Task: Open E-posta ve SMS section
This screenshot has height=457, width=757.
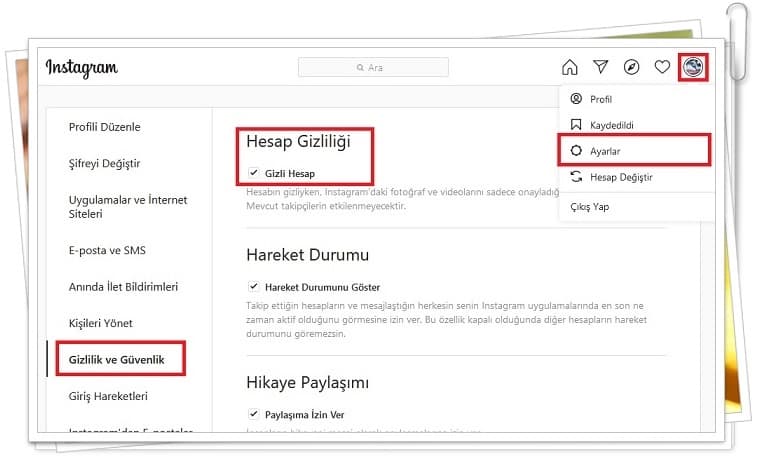Action: 107,250
